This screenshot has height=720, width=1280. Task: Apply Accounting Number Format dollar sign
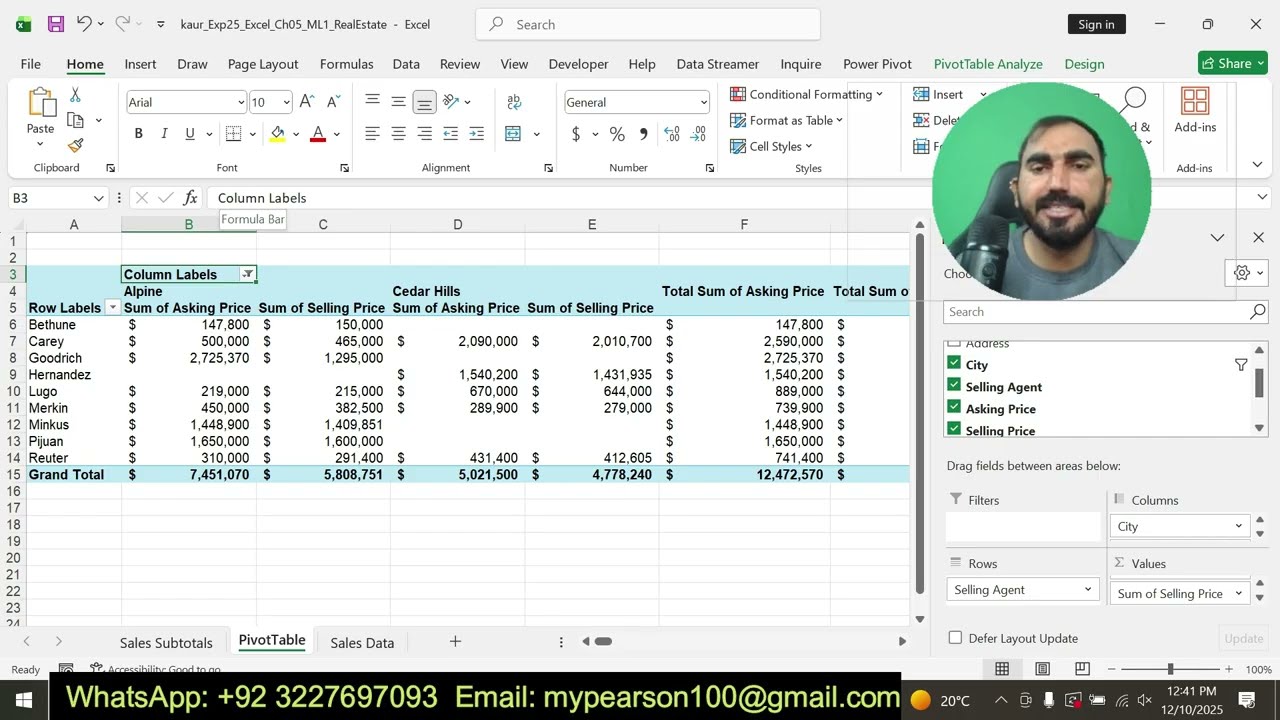576,134
